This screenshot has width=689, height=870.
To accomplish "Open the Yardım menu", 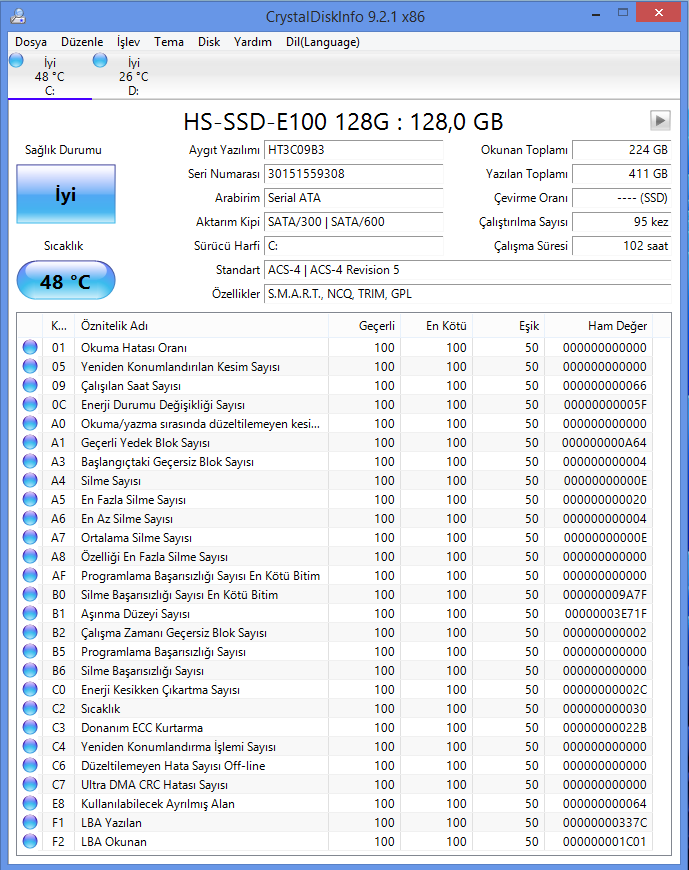I will [x=252, y=42].
